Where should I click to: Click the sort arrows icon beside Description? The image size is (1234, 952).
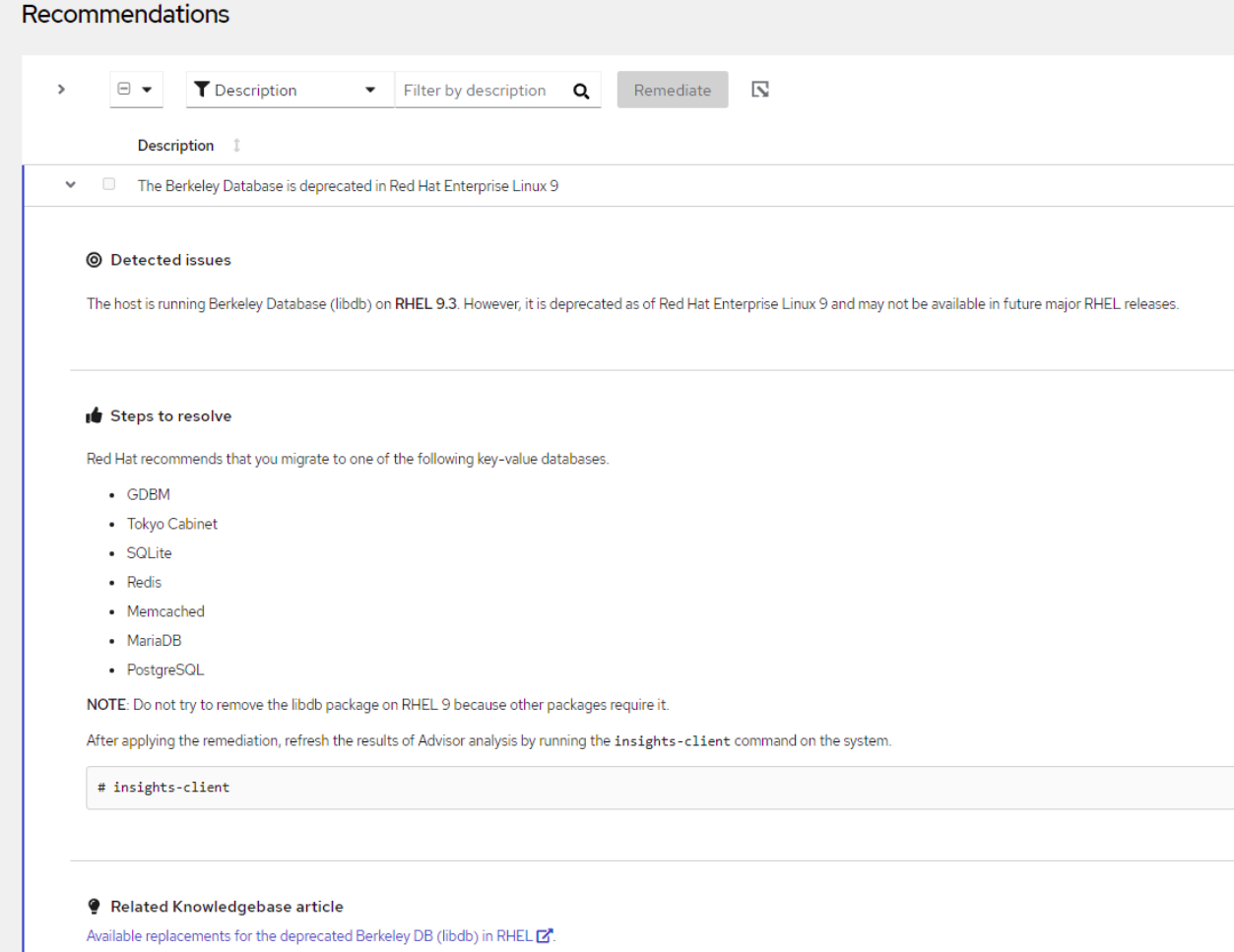[x=236, y=146]
